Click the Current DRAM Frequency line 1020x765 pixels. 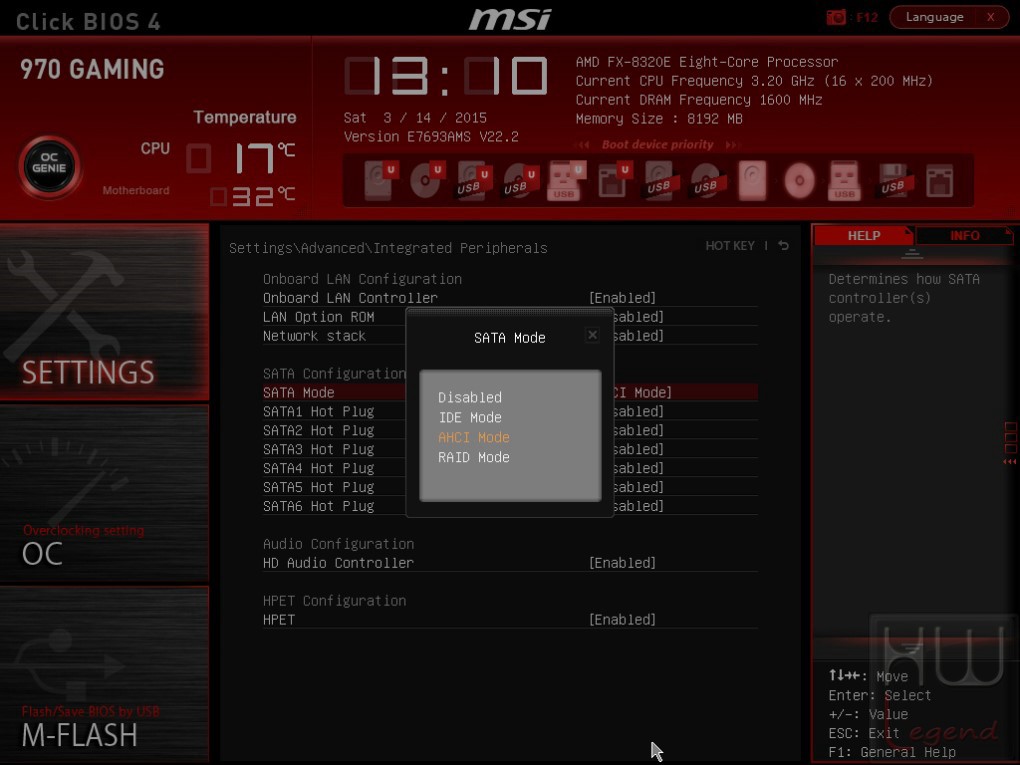point(699,100)
